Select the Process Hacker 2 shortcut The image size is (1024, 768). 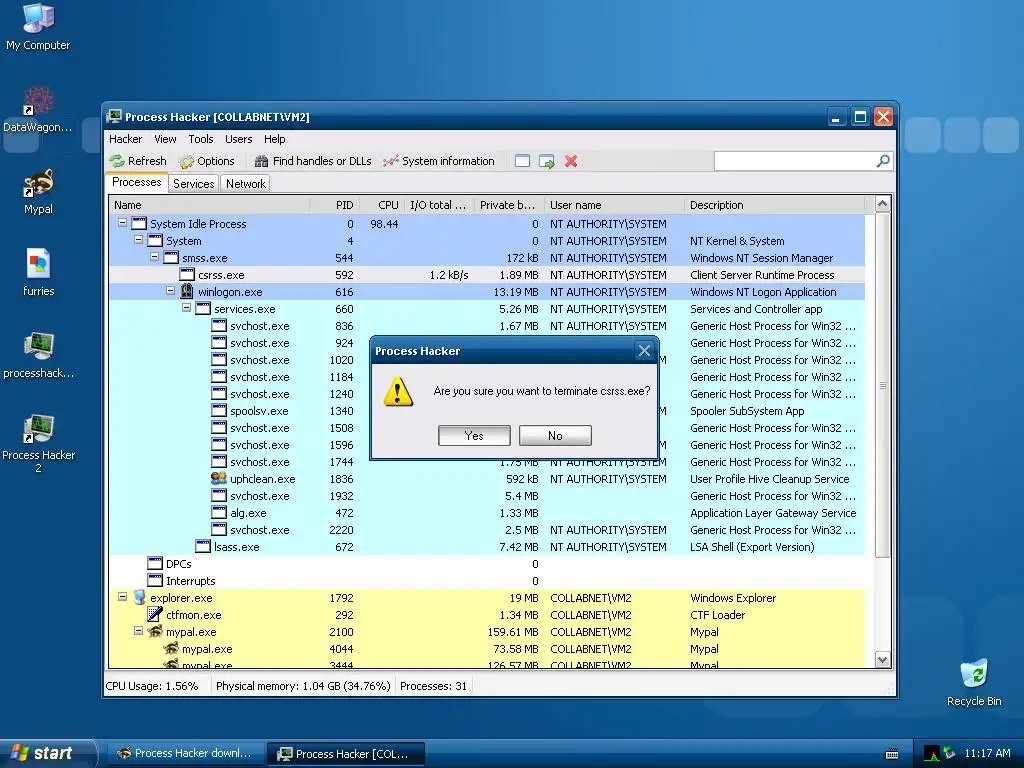pos(38,443)
